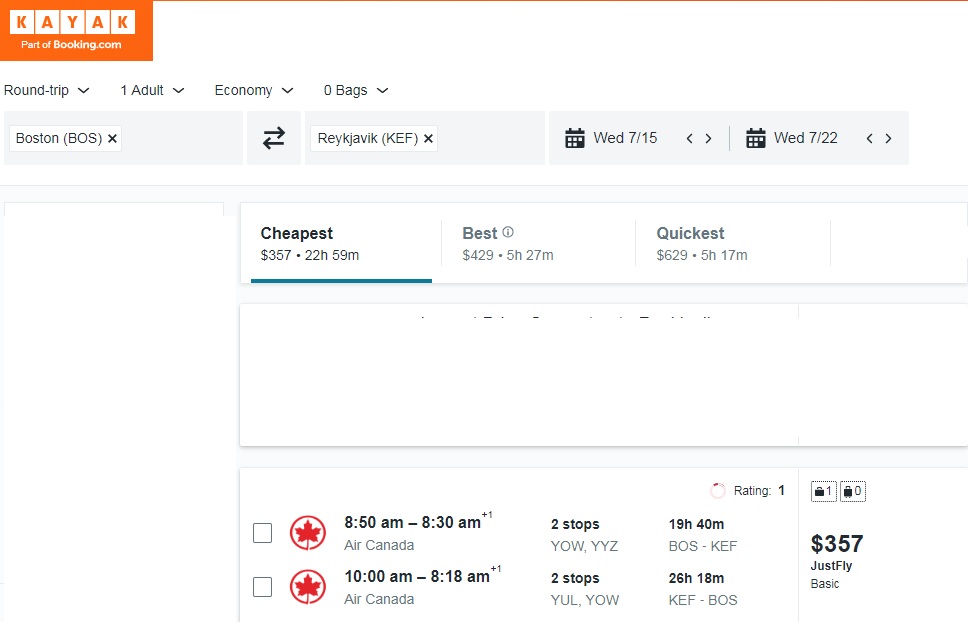Open calendar for return Wed 7/22
This screenshot has height=622, width=968.
click(756, 138)
